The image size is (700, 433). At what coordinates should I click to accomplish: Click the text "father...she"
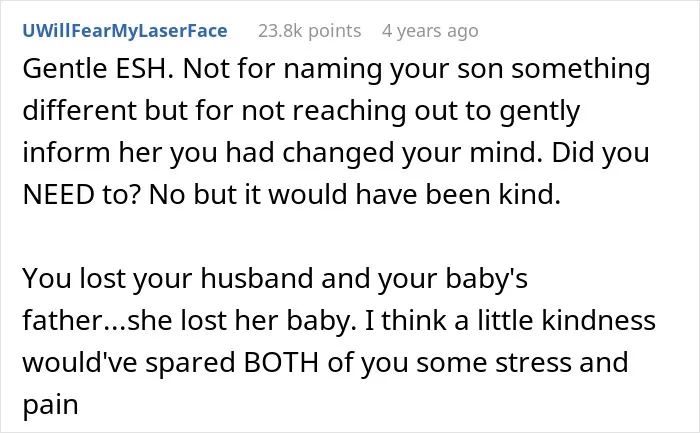[x=97, y=321]
